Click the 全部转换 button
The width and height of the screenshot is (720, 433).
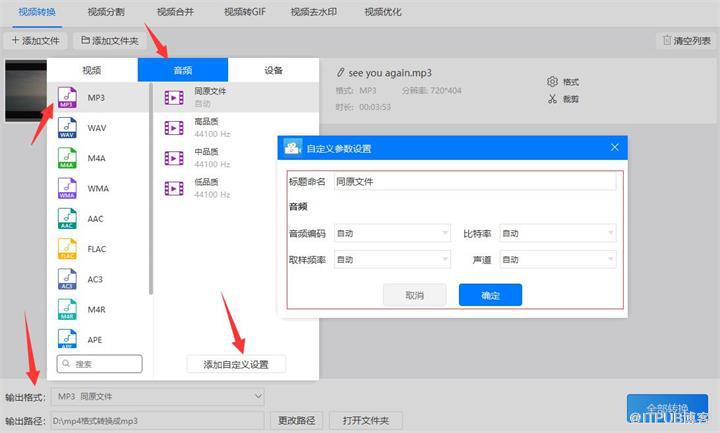click(667, 408)
